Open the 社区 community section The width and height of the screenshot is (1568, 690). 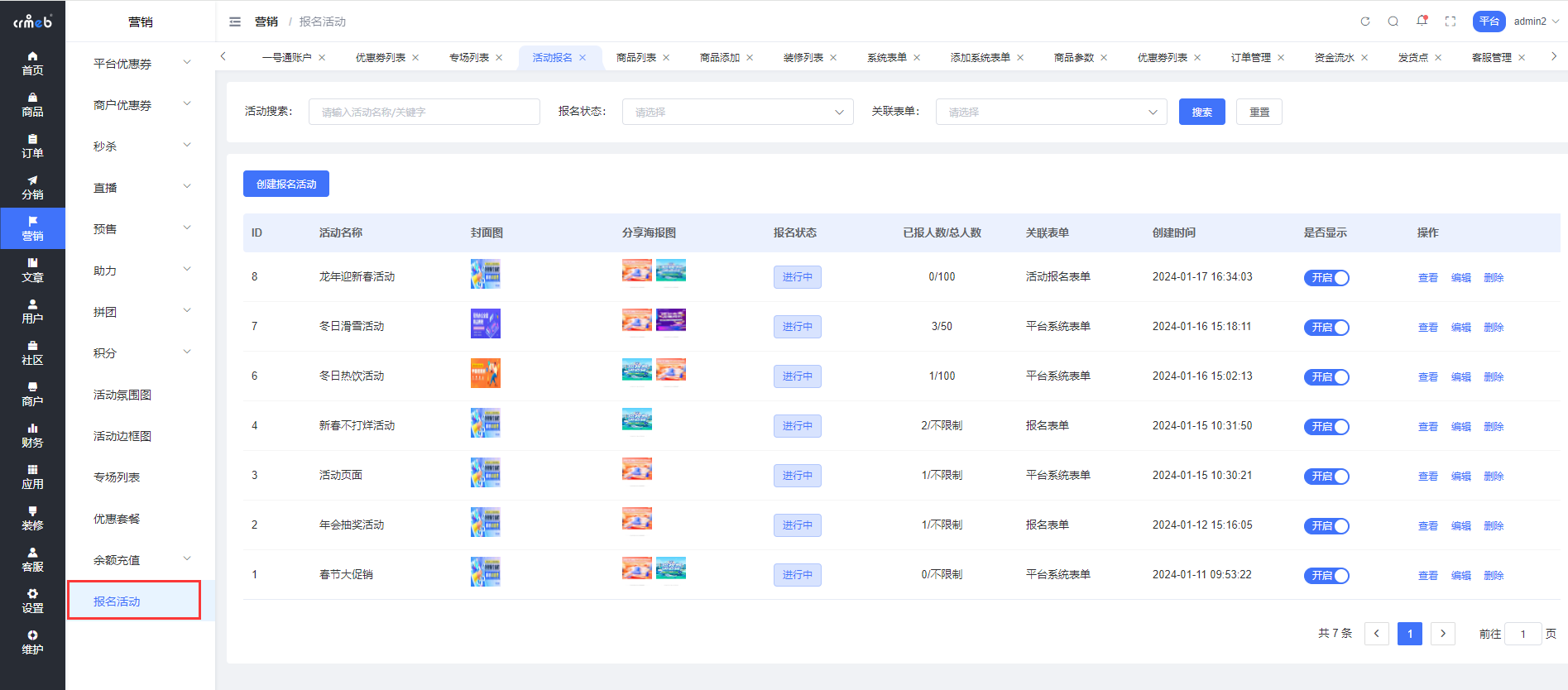[32, 352]
